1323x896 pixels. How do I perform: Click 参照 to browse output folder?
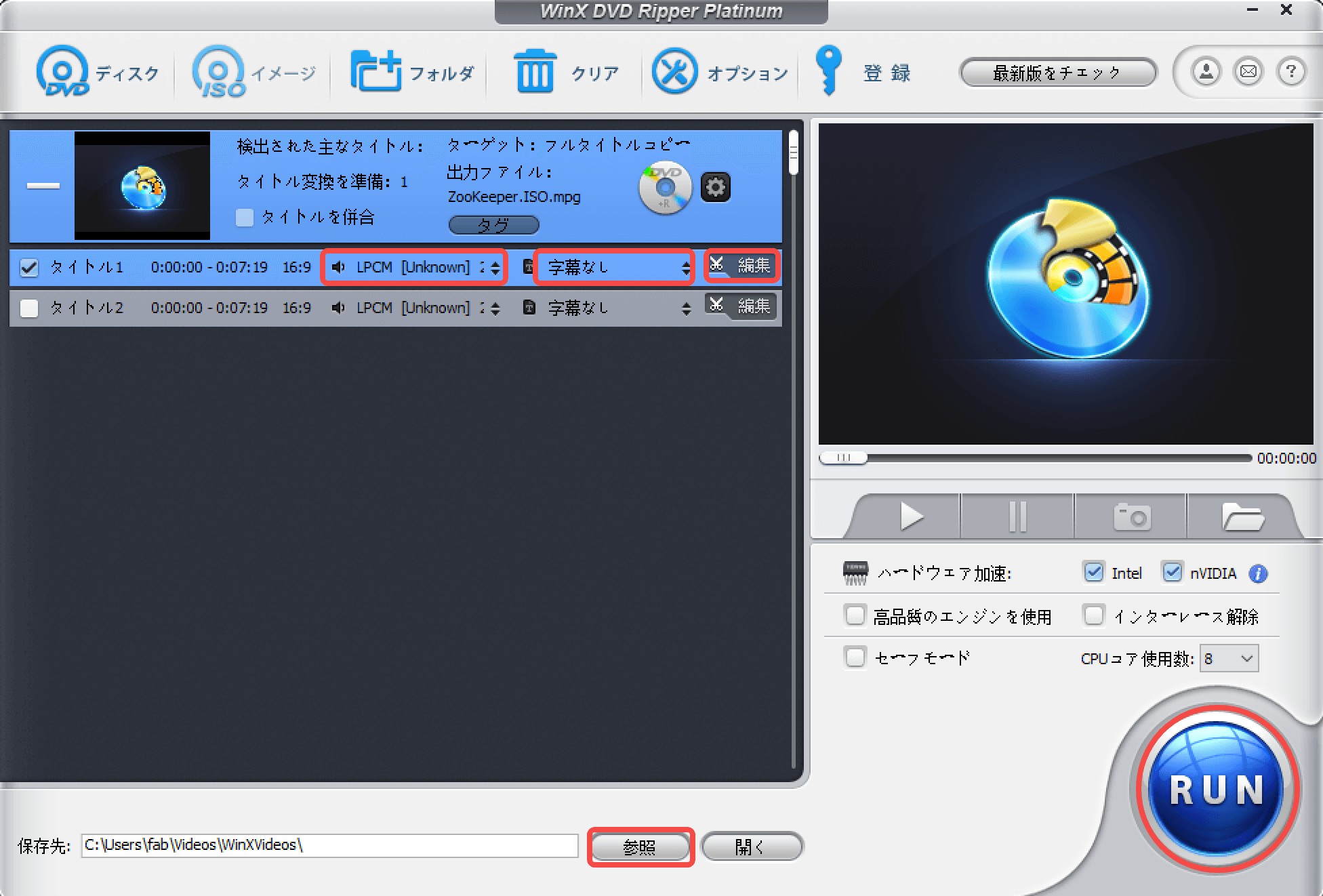(x=640, y=847)
